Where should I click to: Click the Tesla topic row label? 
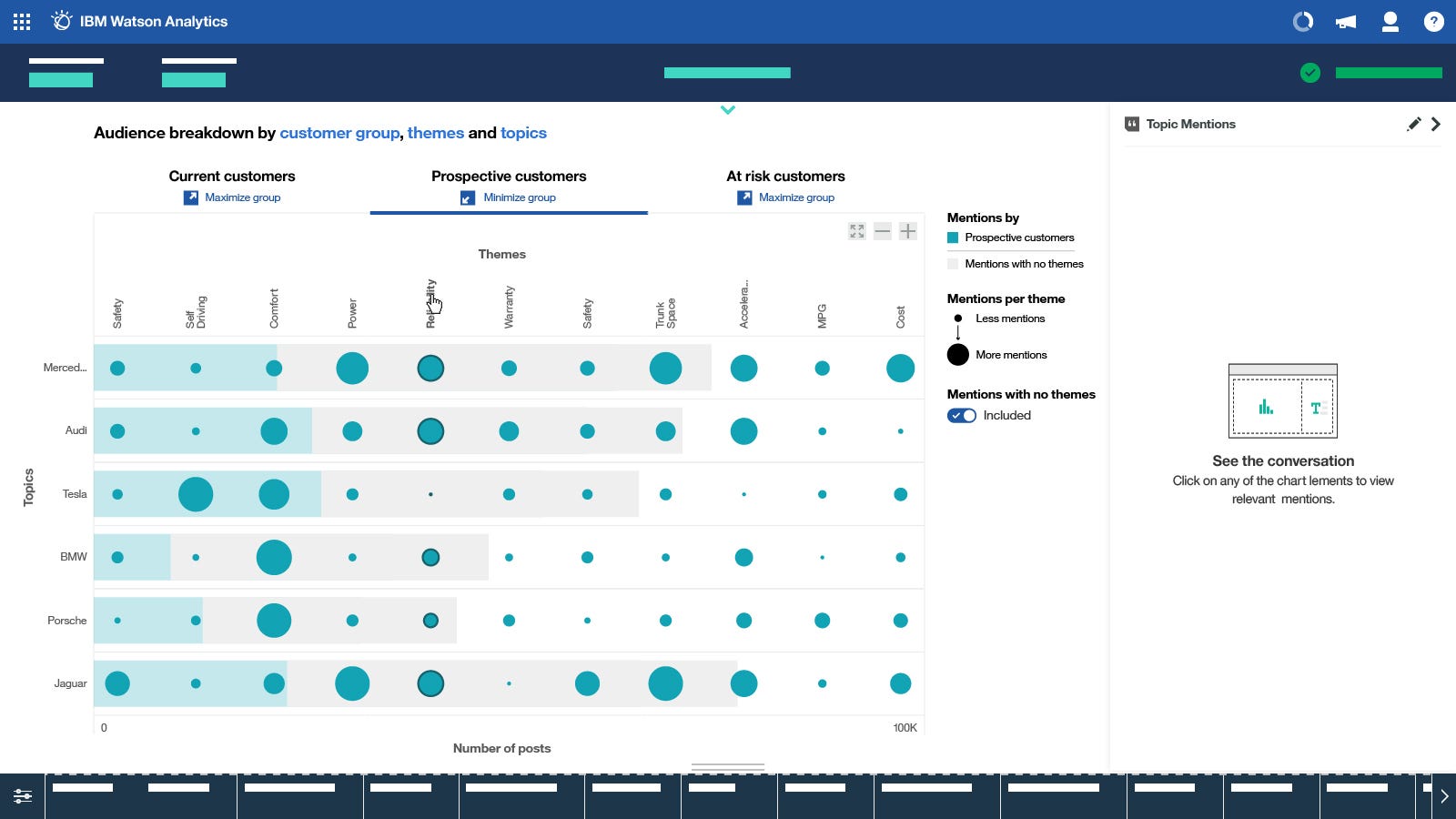75,494
